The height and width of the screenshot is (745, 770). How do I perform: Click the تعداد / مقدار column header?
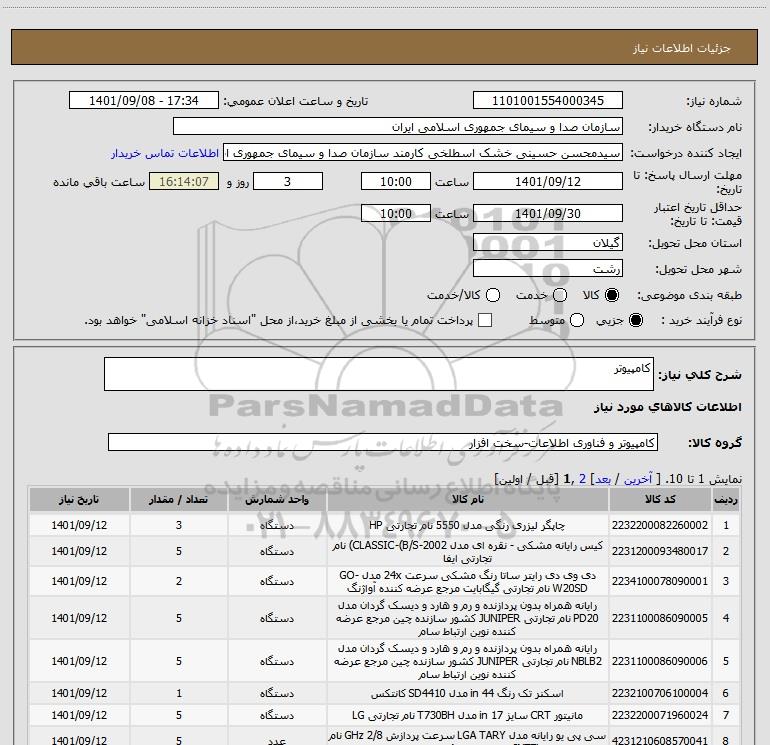click(179, 499)
